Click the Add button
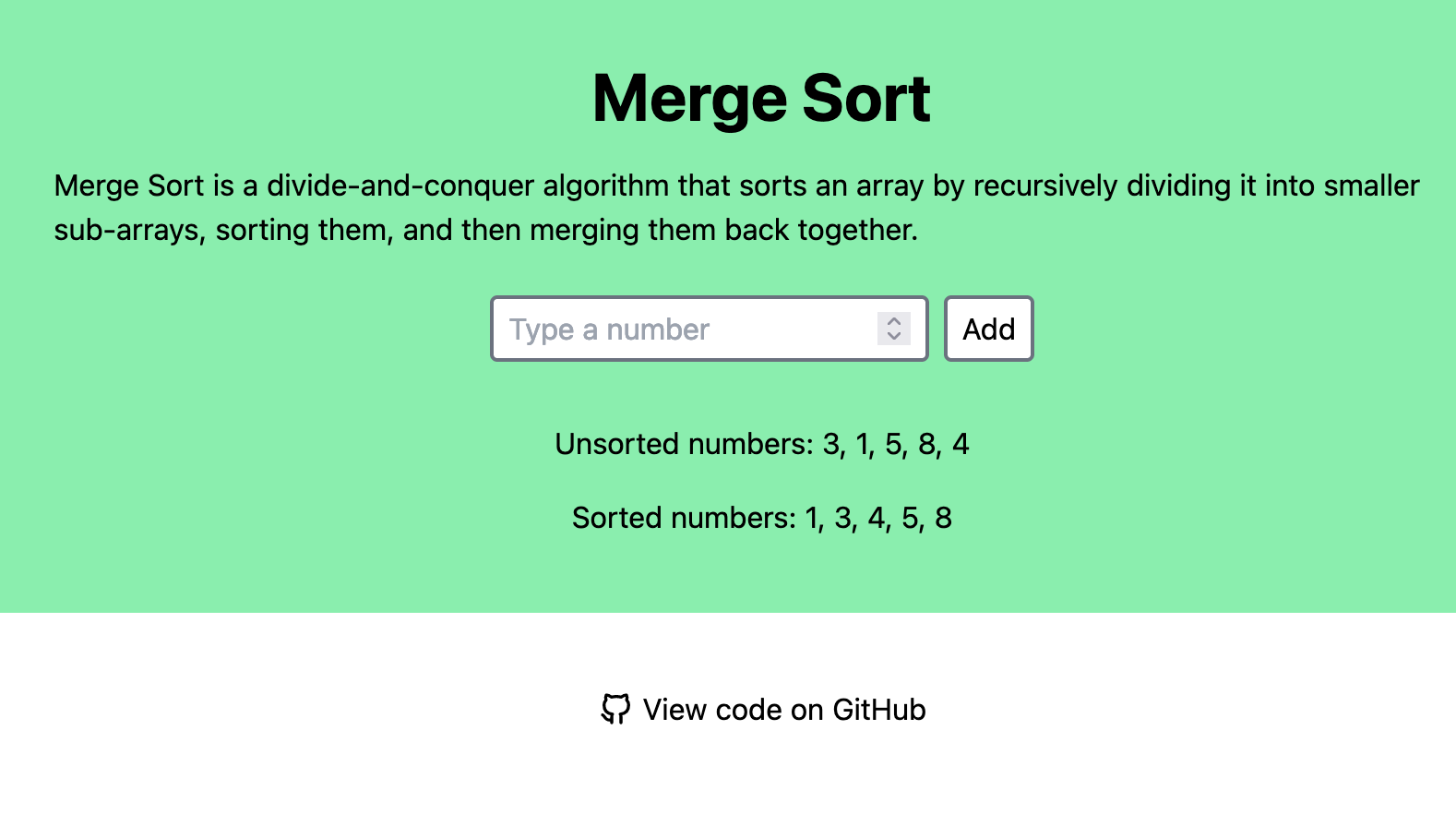Viewport: 1456px width, 838px height. (988, 329)
